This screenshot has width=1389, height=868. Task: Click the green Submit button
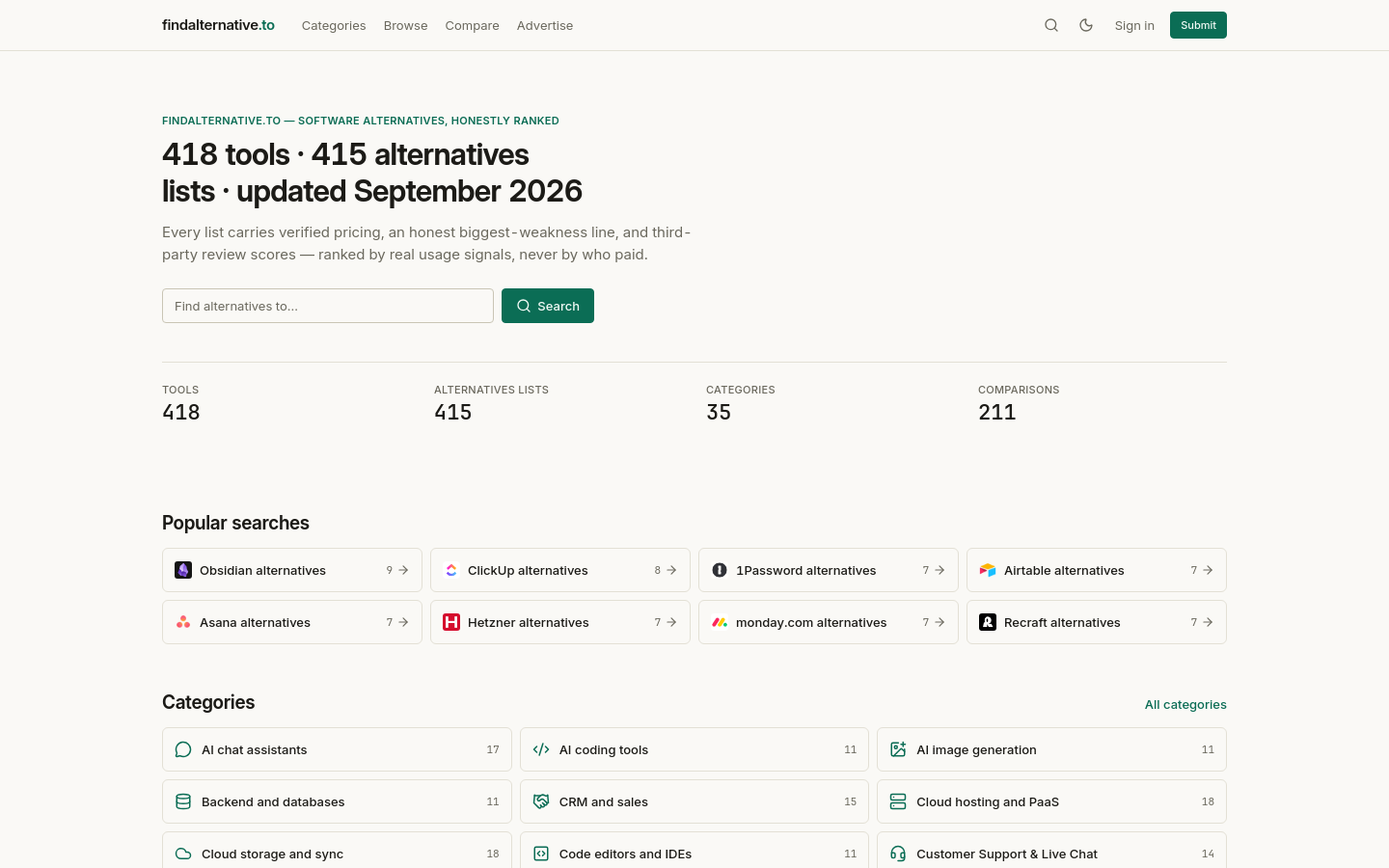coord(1198,25)
